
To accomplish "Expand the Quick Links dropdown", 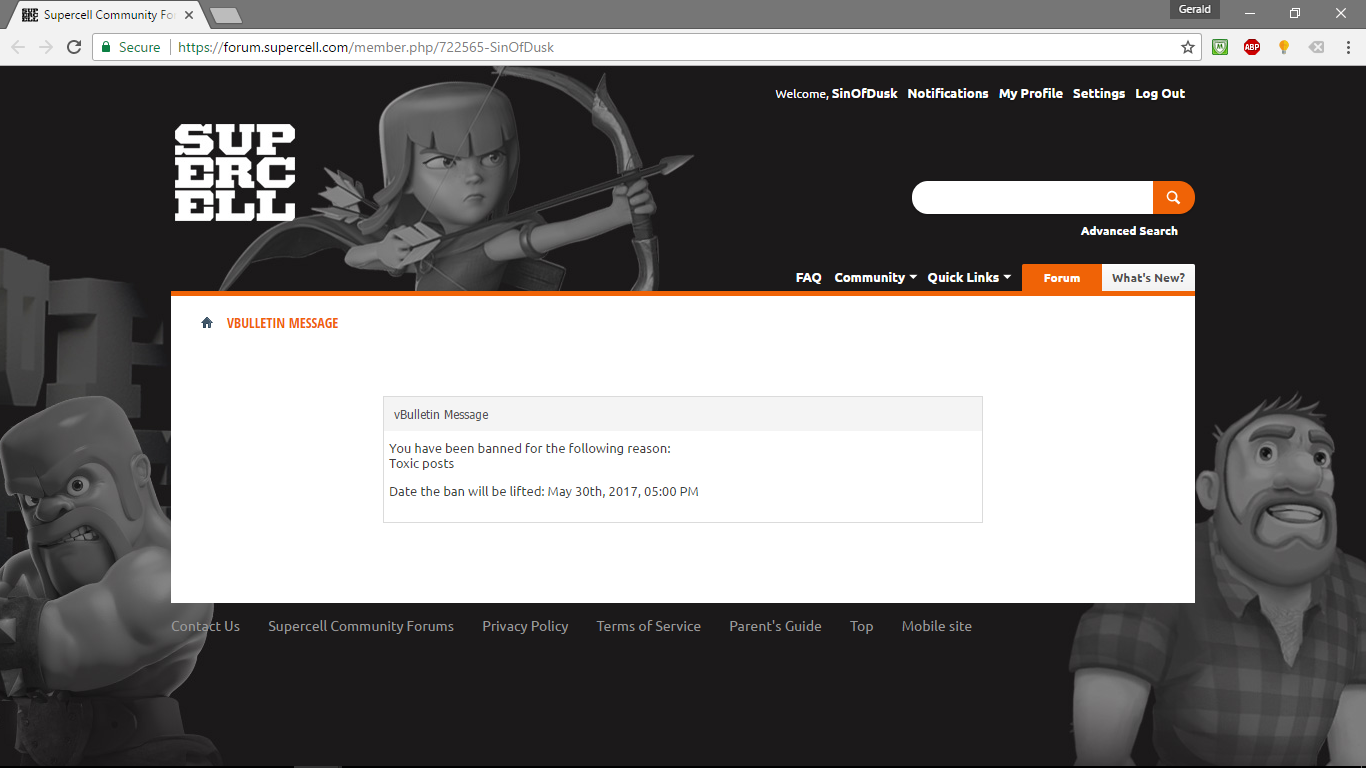I will [969, 278].
